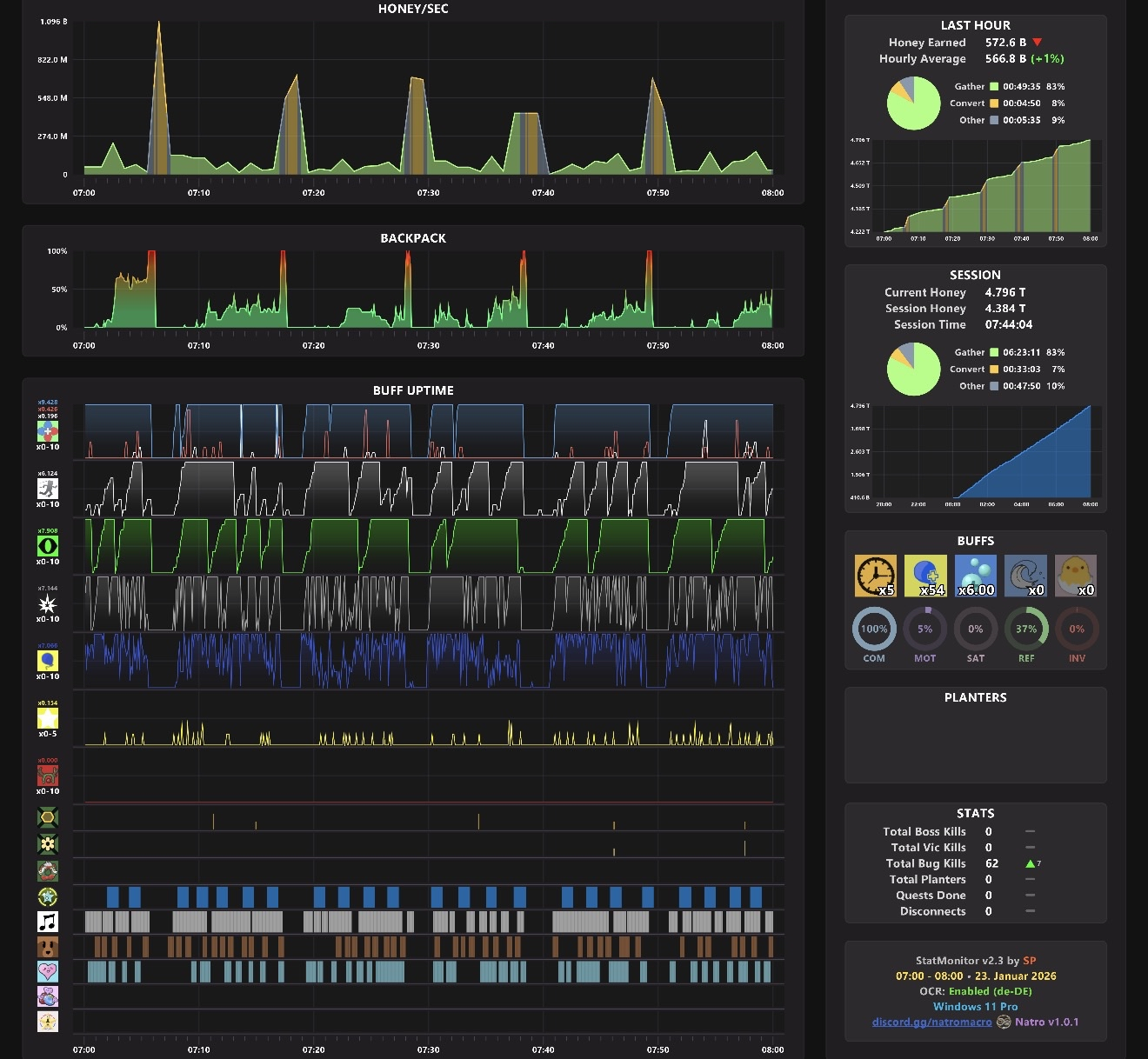
Task: Click the red antler buff icon
Action: tap(48, 776)
